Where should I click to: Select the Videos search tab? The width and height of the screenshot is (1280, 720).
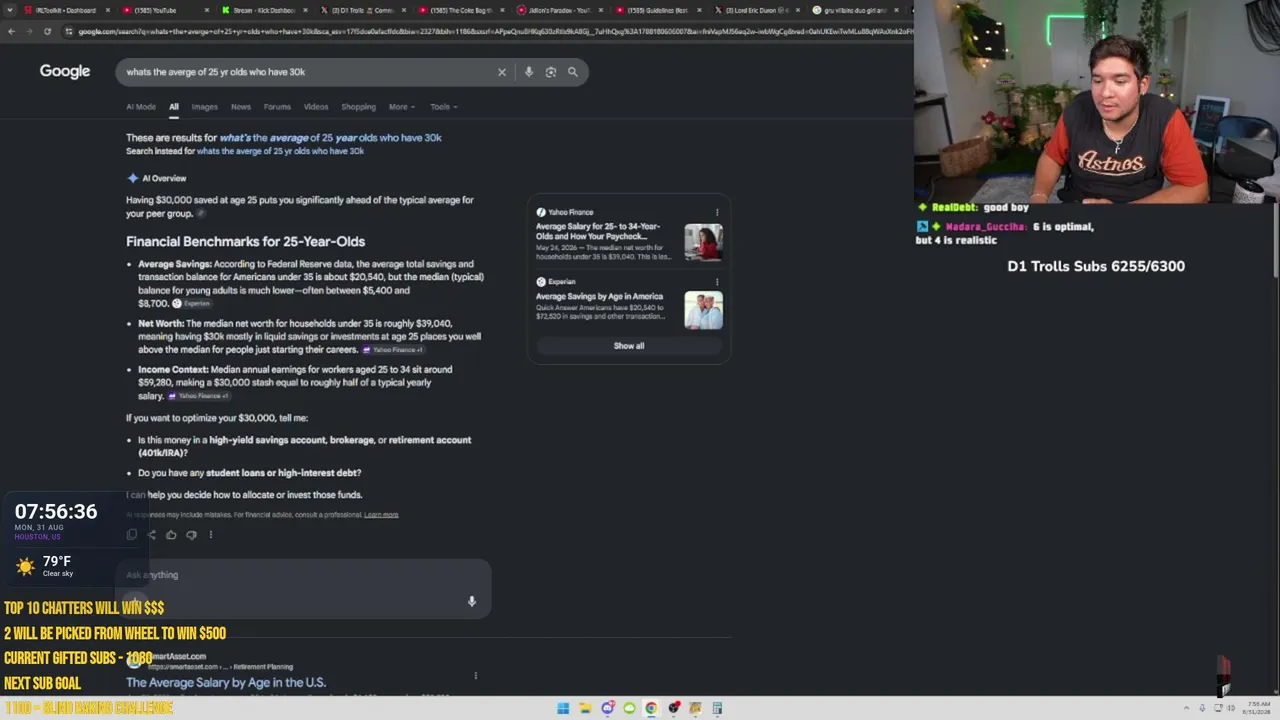[x=316, y=107]
